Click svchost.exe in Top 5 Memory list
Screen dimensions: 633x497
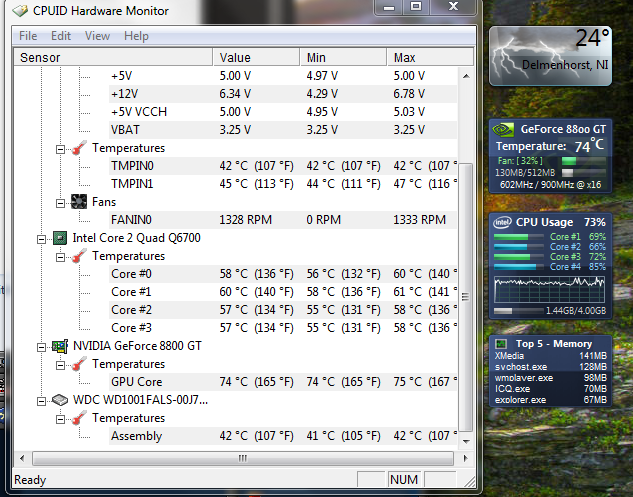point(521,367)
